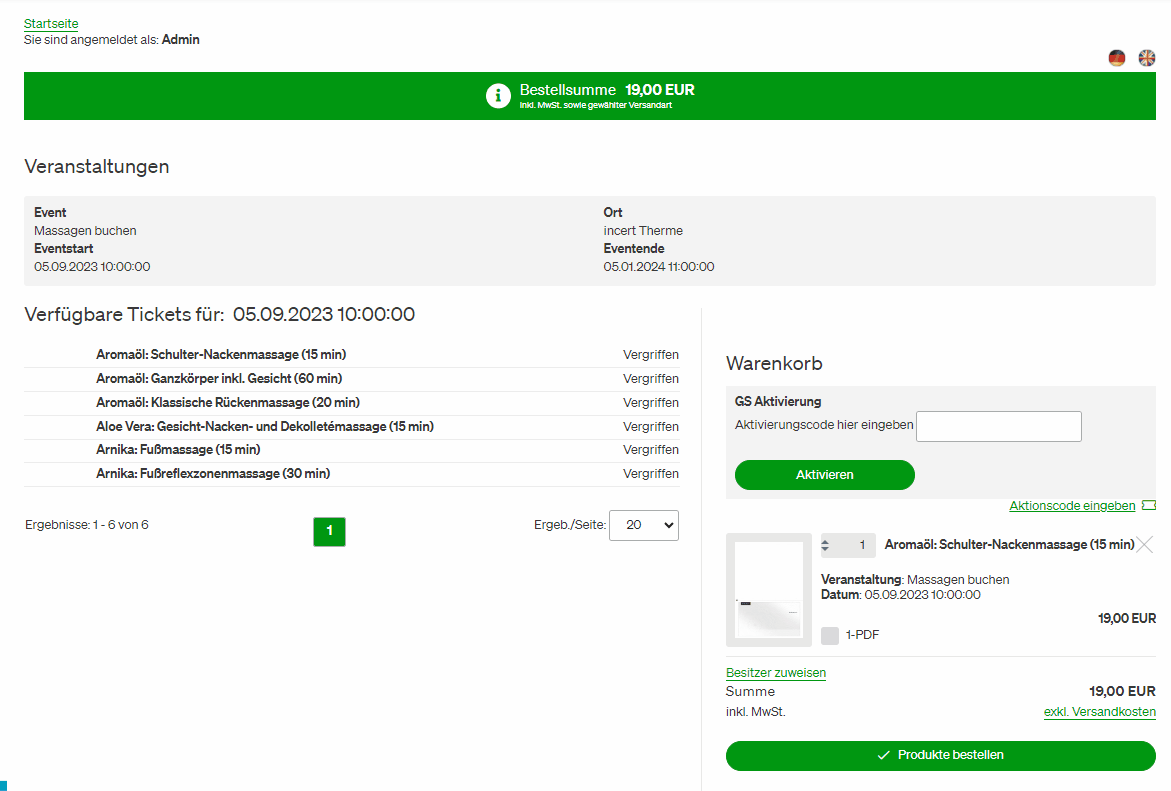
Task: Select pagination page 1 button
Action: pos(329,531)
